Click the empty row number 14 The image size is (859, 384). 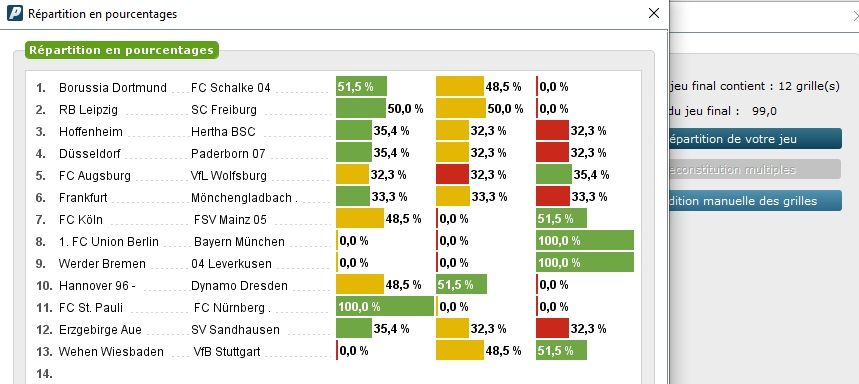click(44, 374)
